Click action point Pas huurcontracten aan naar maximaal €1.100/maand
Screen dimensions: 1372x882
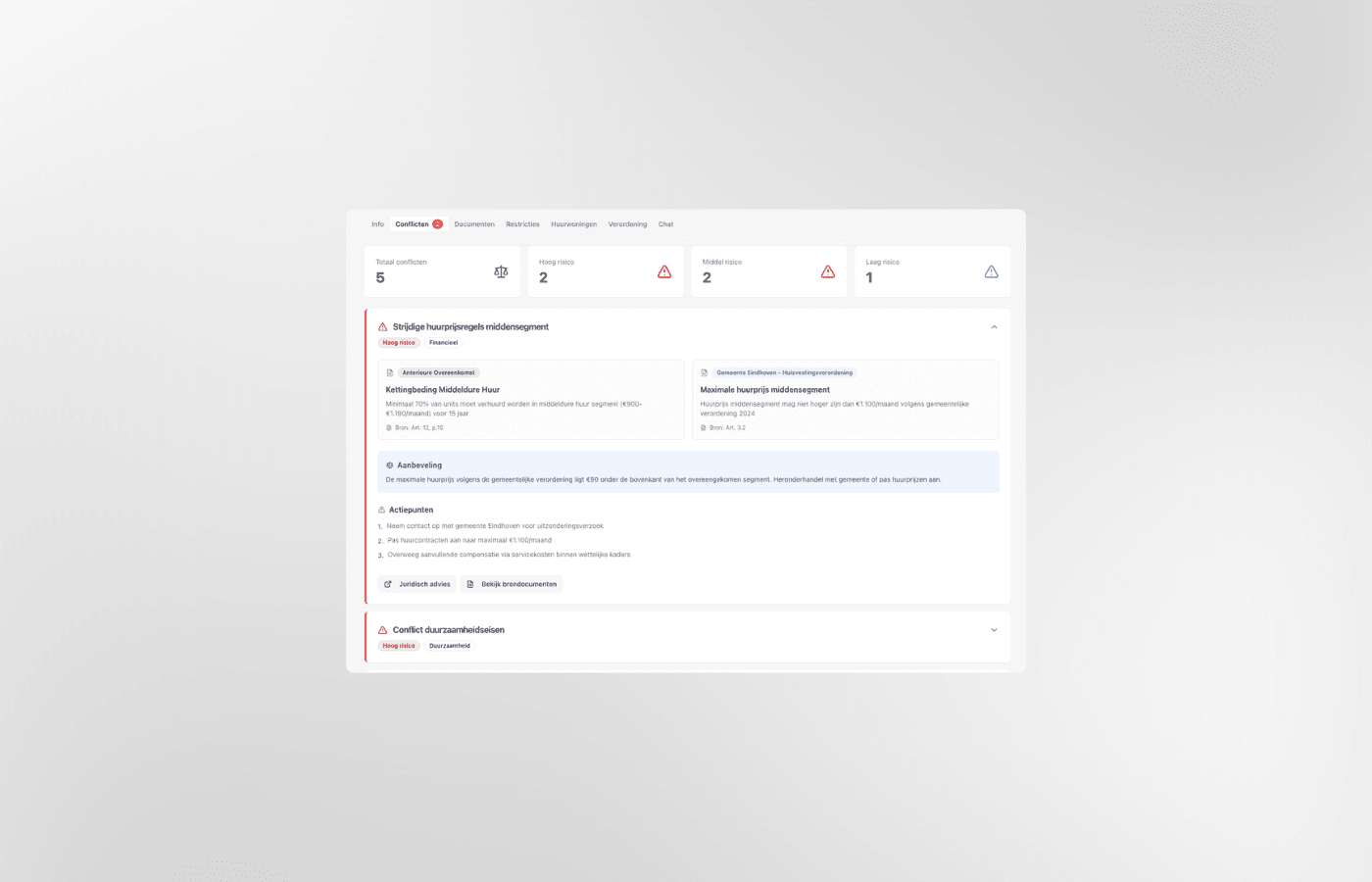(x=469, y=541)
